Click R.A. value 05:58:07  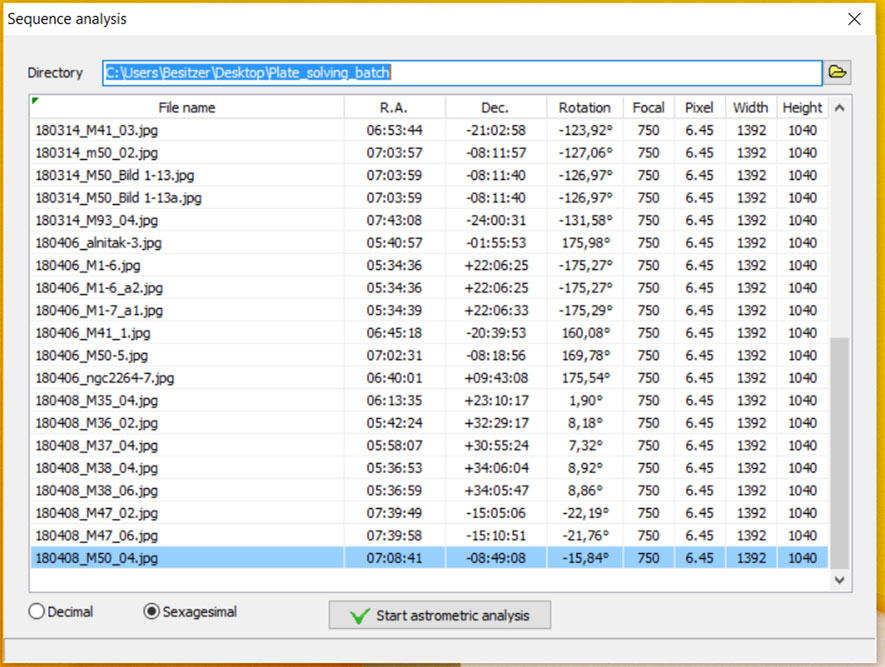tap(394, 446)
